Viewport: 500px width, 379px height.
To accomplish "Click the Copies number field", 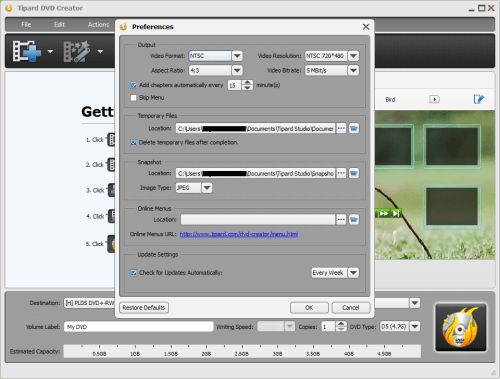I will point(328,326).
